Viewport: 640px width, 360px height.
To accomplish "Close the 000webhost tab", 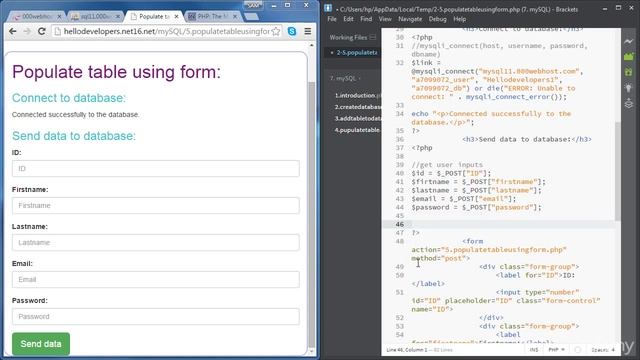I will (59, 17).
